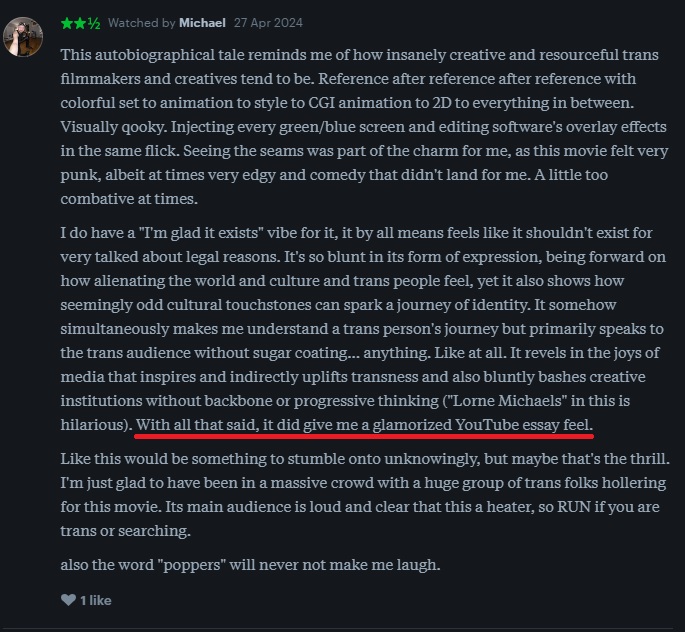Open the 27 Apr 2024 date link

pyautogui.click(x=268, y=23)
